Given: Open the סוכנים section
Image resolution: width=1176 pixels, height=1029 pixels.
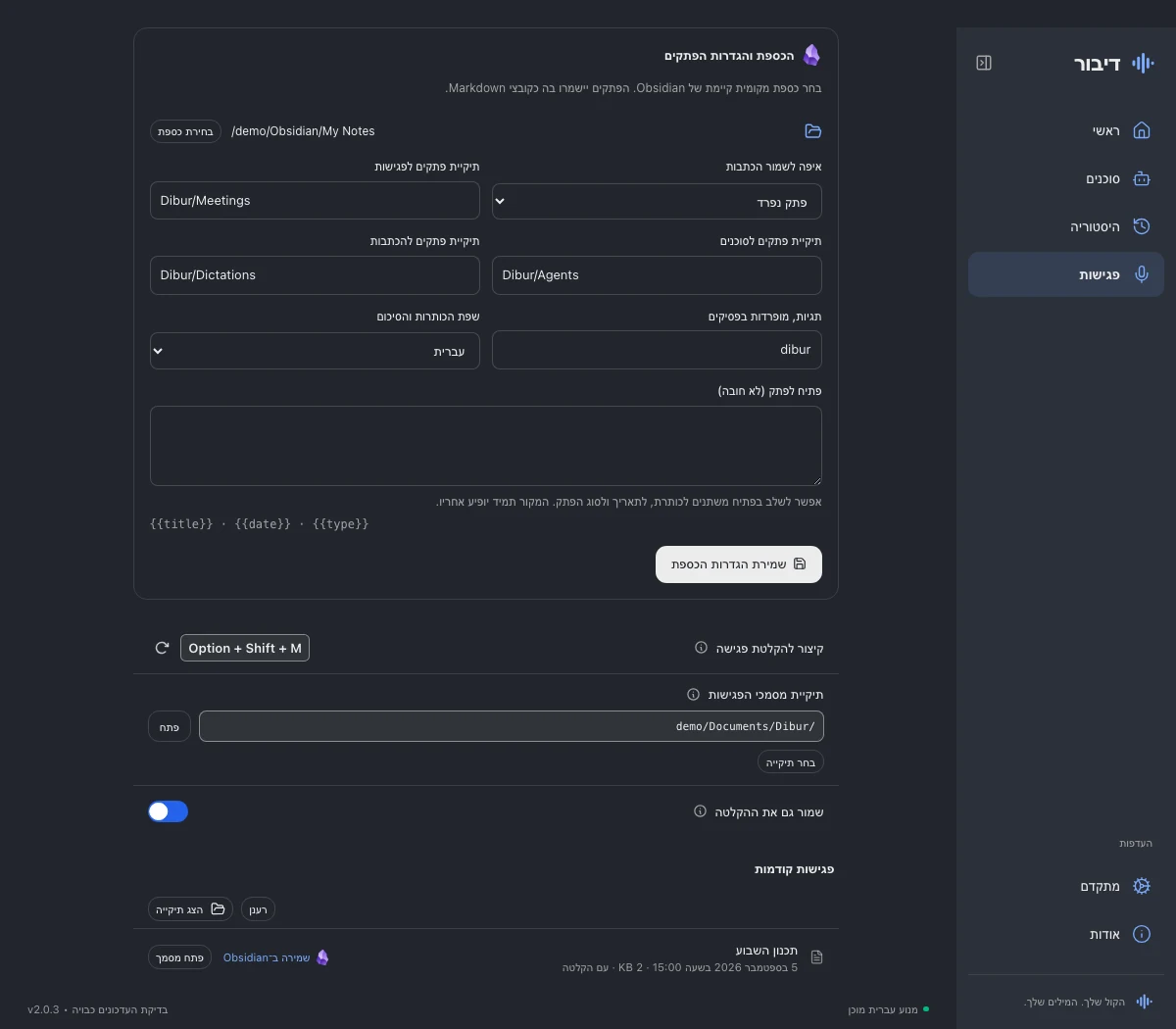Looking at the screenshot, I should click(x=1066, y=178).
